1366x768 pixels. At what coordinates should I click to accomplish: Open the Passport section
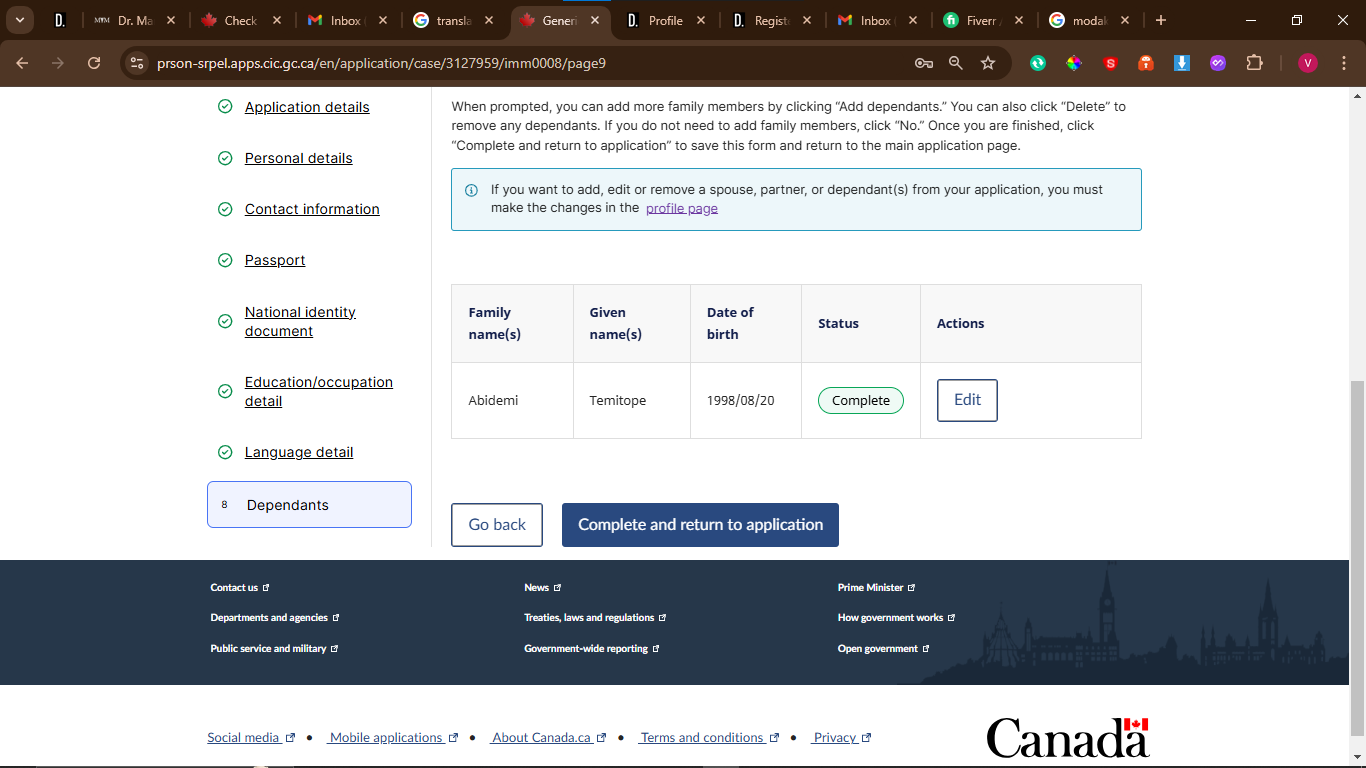[x=275, y=260]
